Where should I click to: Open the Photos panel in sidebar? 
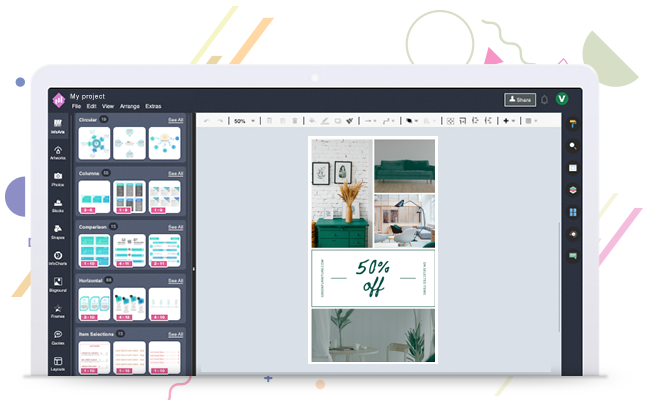tap(58, 177)
